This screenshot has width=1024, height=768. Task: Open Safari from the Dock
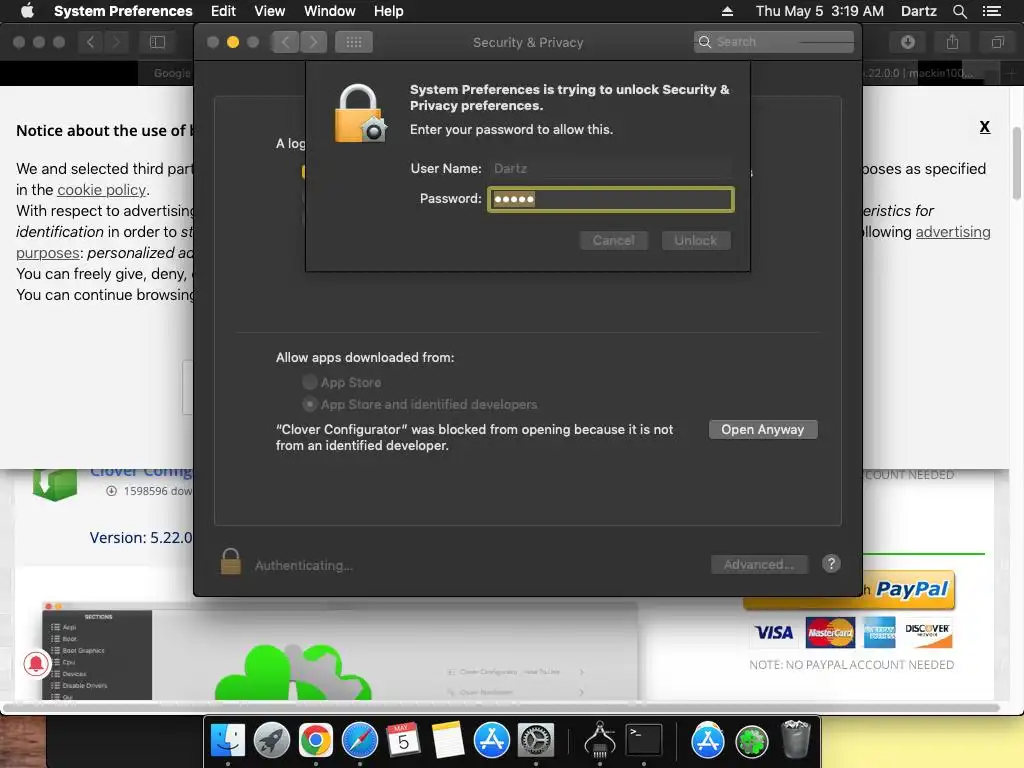pyautogui.click(x=360, y=741)
